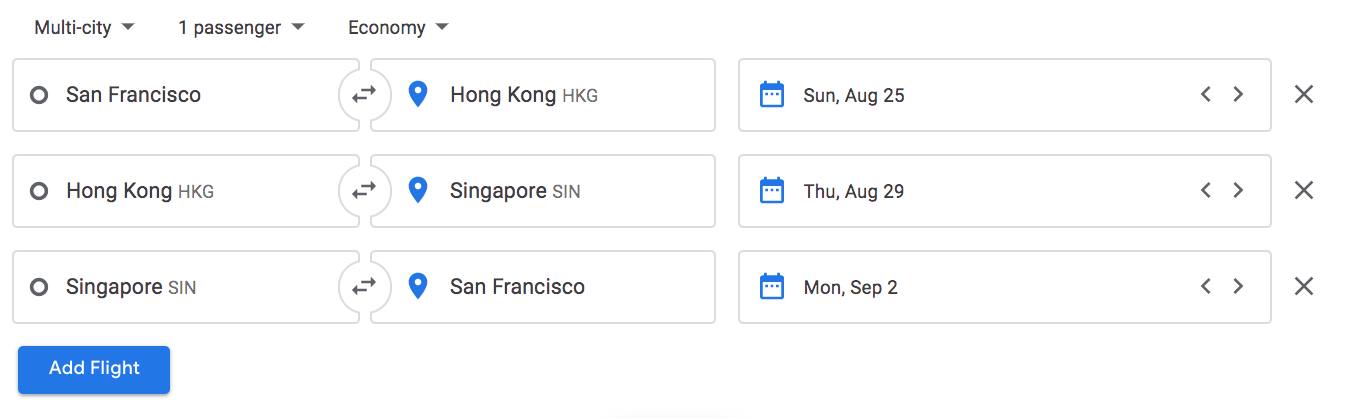Remove the San Francisco to Hong Kong flight
This screenshot has height=418, width=1348.
click(1304, 95)
